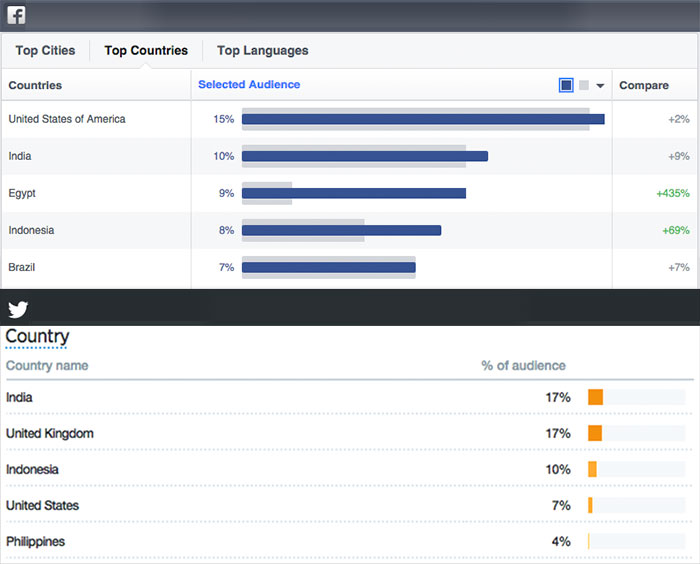This screenshot has height=564, width=700.
Task: Click the Facebook logo icon
Action: pyautogui.click(x=16, y=15)
